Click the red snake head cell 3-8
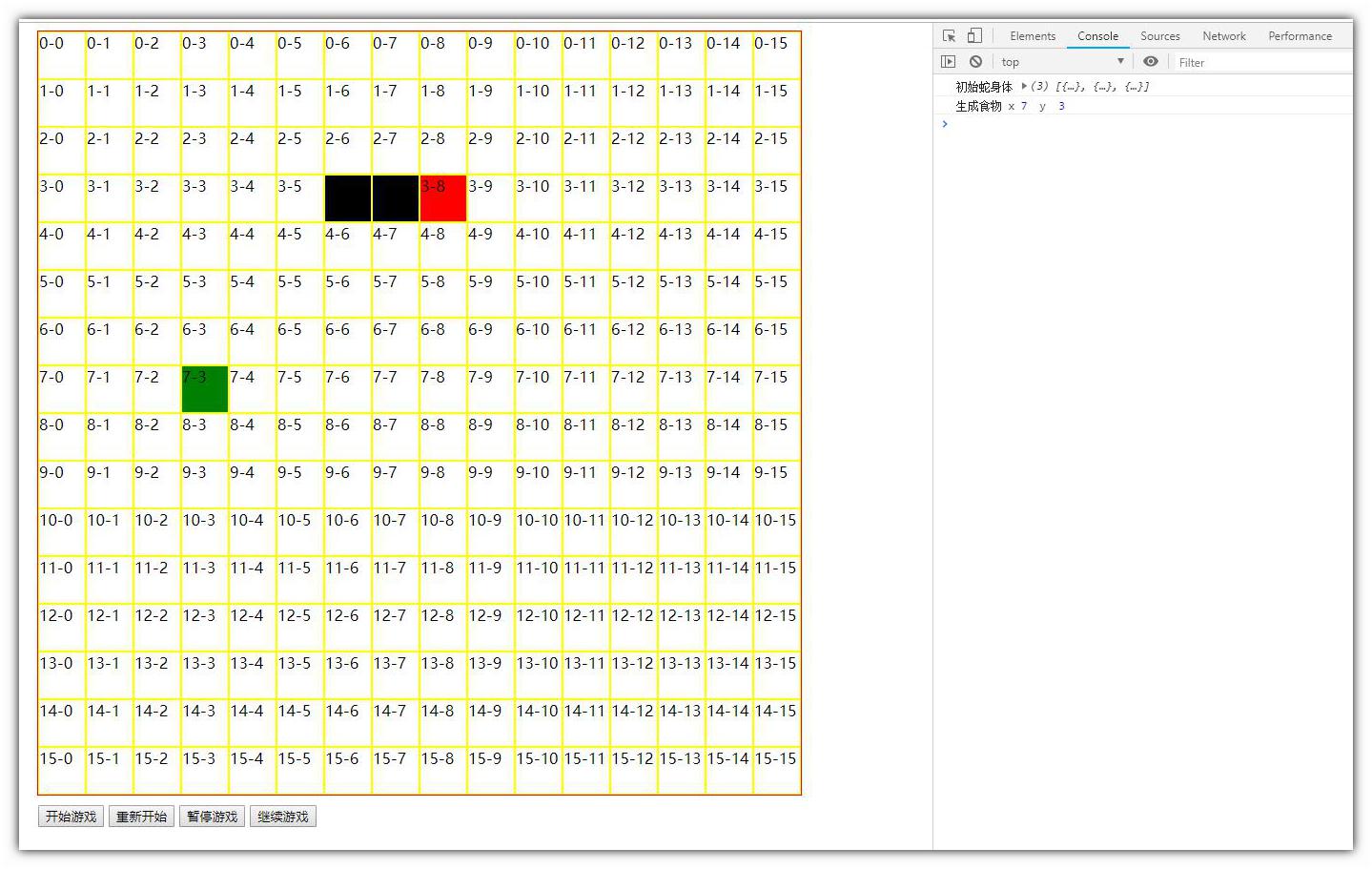1372x869 pixels. (443, 198)
